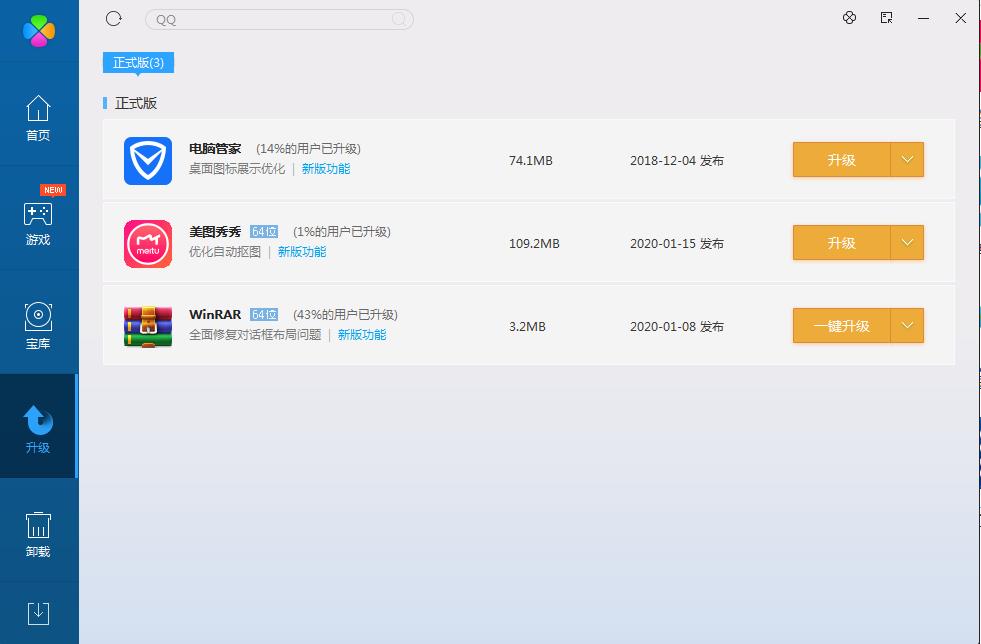This screenshot has width=981, height=644.
Task: Expand the dropdown arrow beside 电脑管家 upgrade
Action: click(907, 160)
